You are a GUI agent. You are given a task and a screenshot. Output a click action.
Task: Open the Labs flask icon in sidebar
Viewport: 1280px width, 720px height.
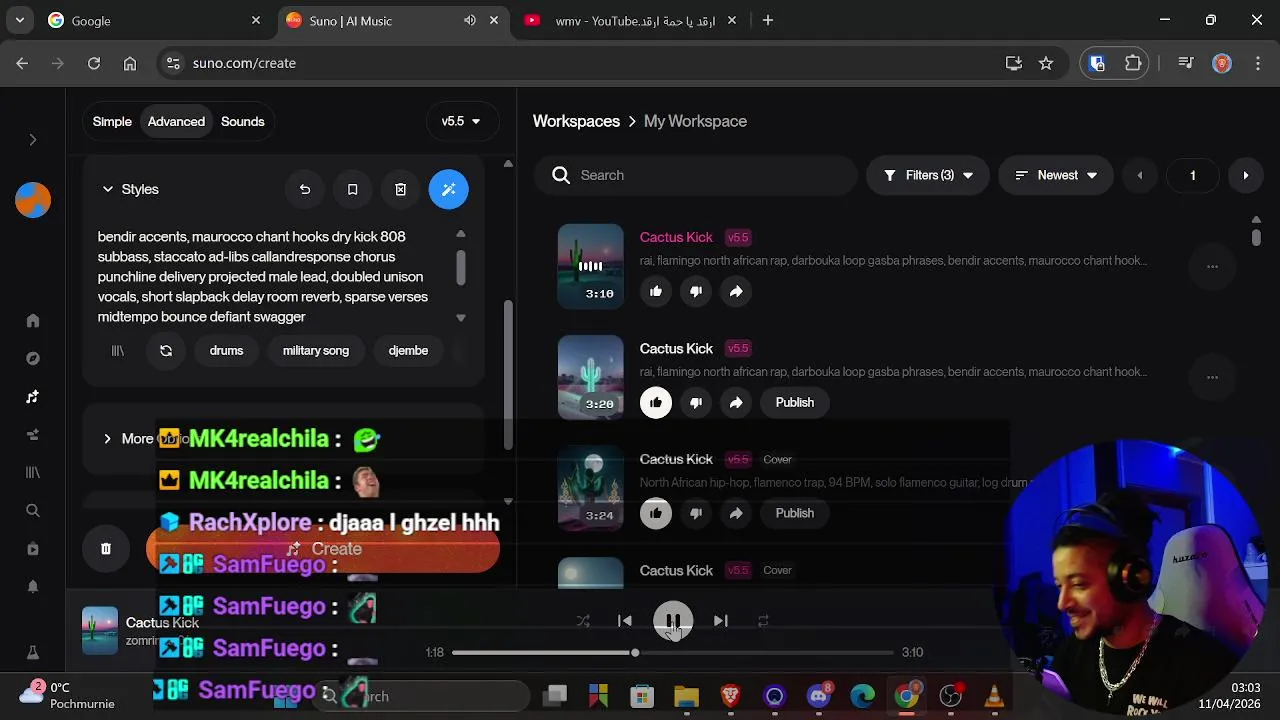[x=33, y=653]
